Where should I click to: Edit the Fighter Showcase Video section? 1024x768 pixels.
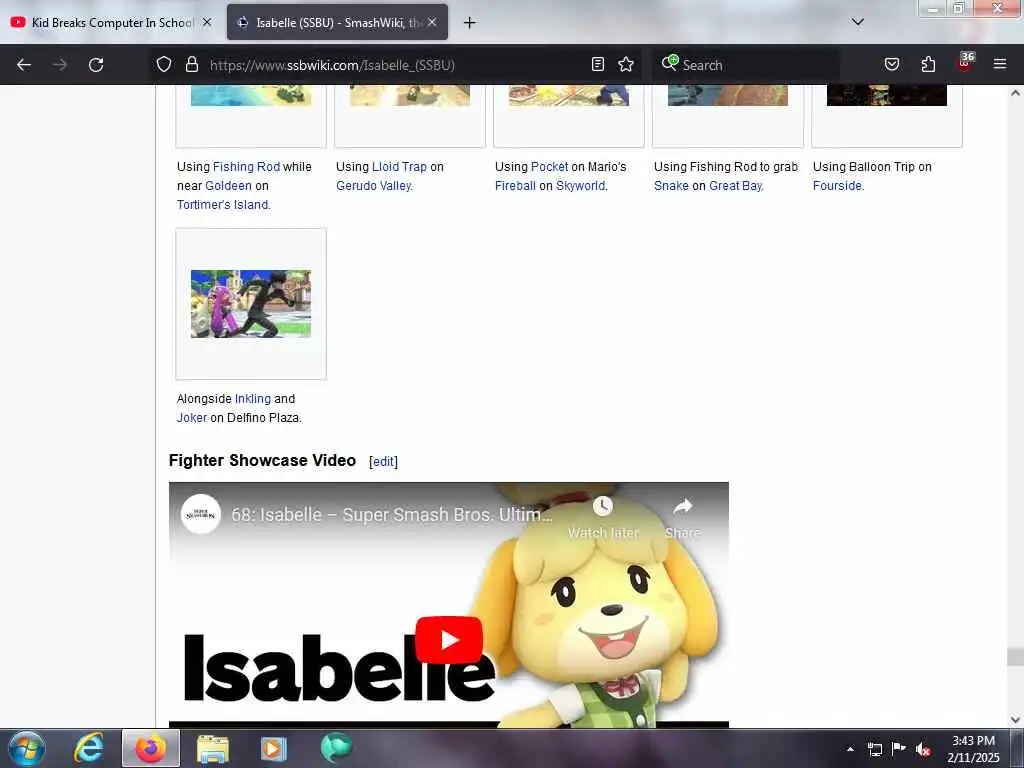pos(383,462)
